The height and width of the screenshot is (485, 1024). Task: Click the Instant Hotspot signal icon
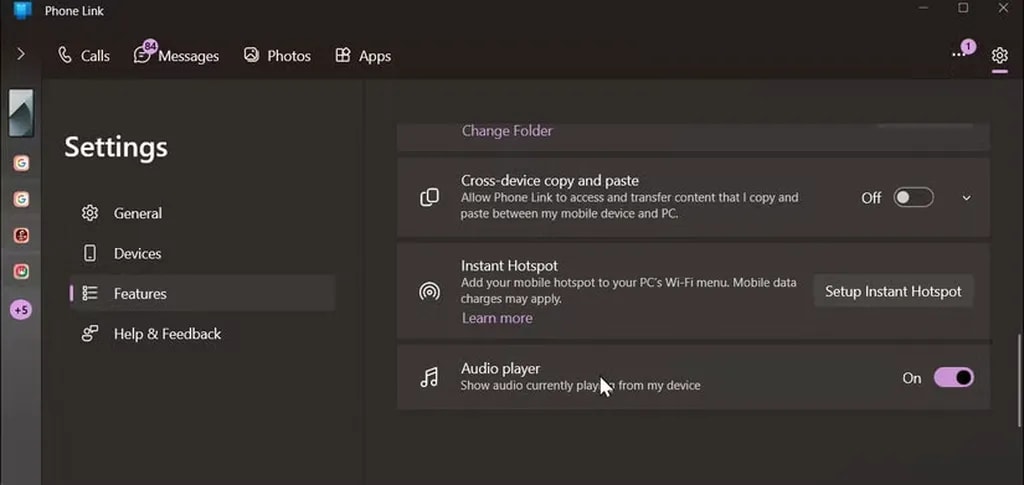pos(429,291)
